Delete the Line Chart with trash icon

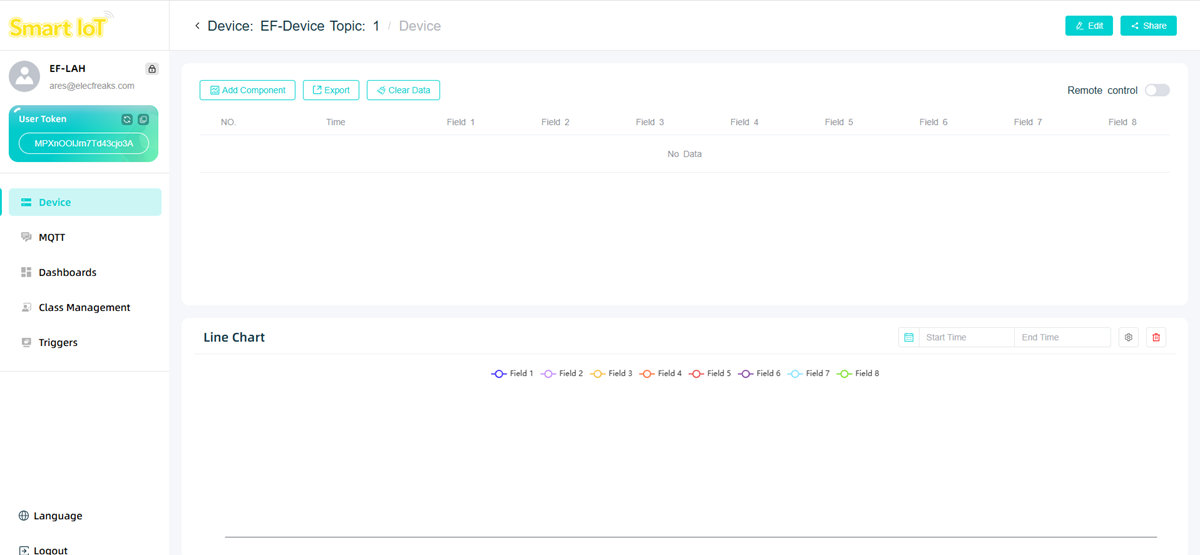(1156, 338)
